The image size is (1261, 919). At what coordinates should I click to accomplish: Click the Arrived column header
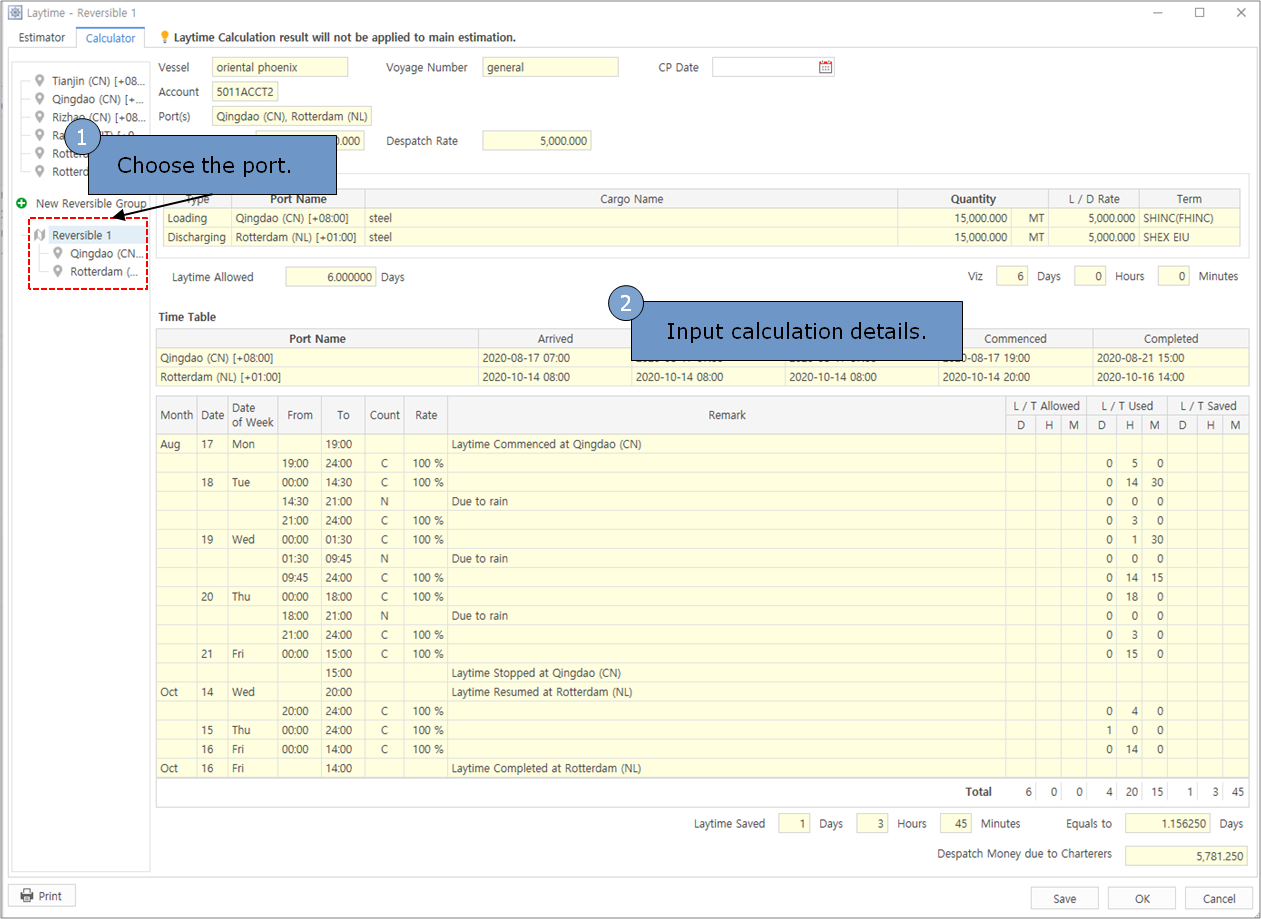(555, 339)
